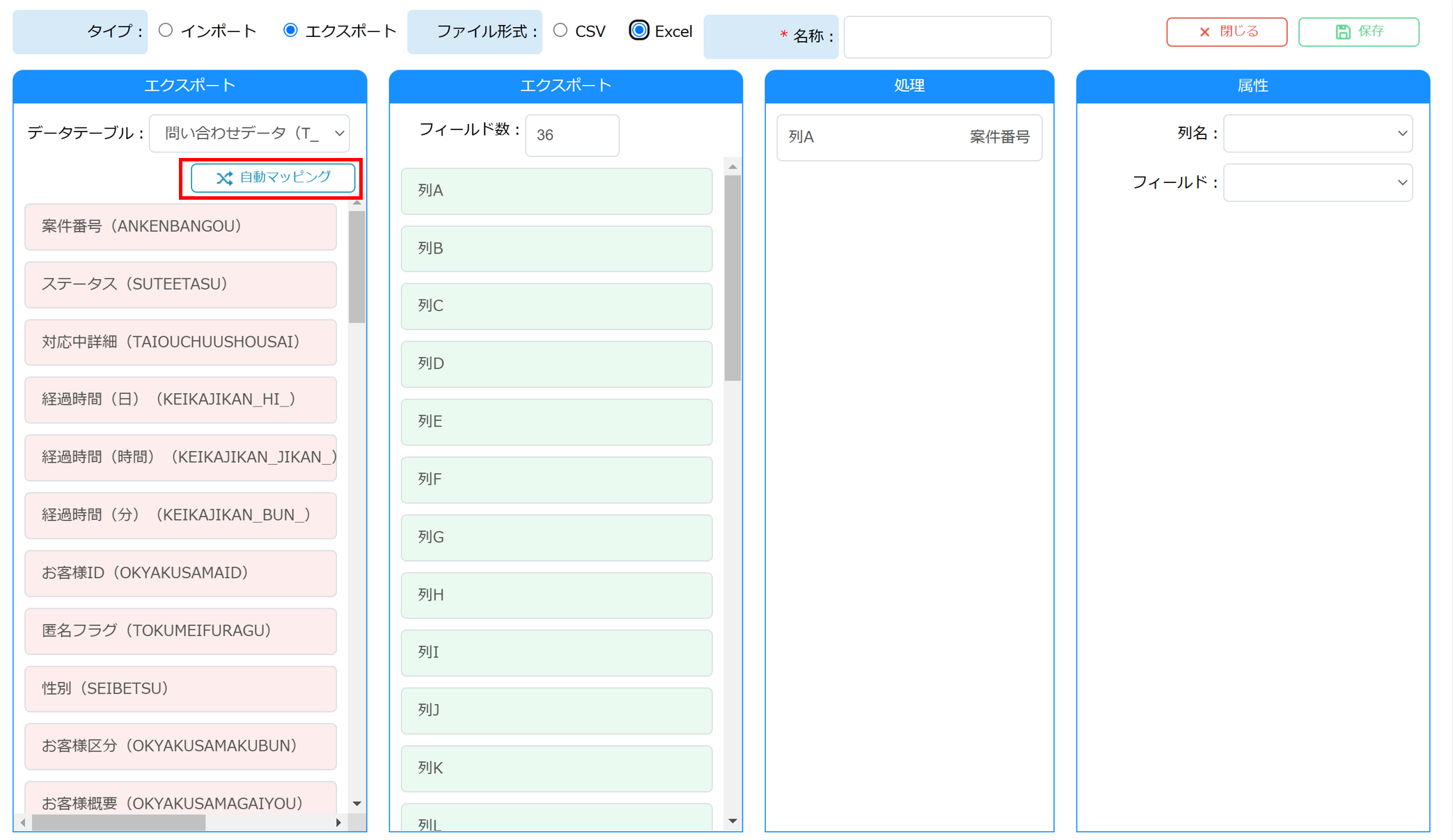Screen dimensions: 1453x840
Task: Select the インポート radio button
Action: 166,31
